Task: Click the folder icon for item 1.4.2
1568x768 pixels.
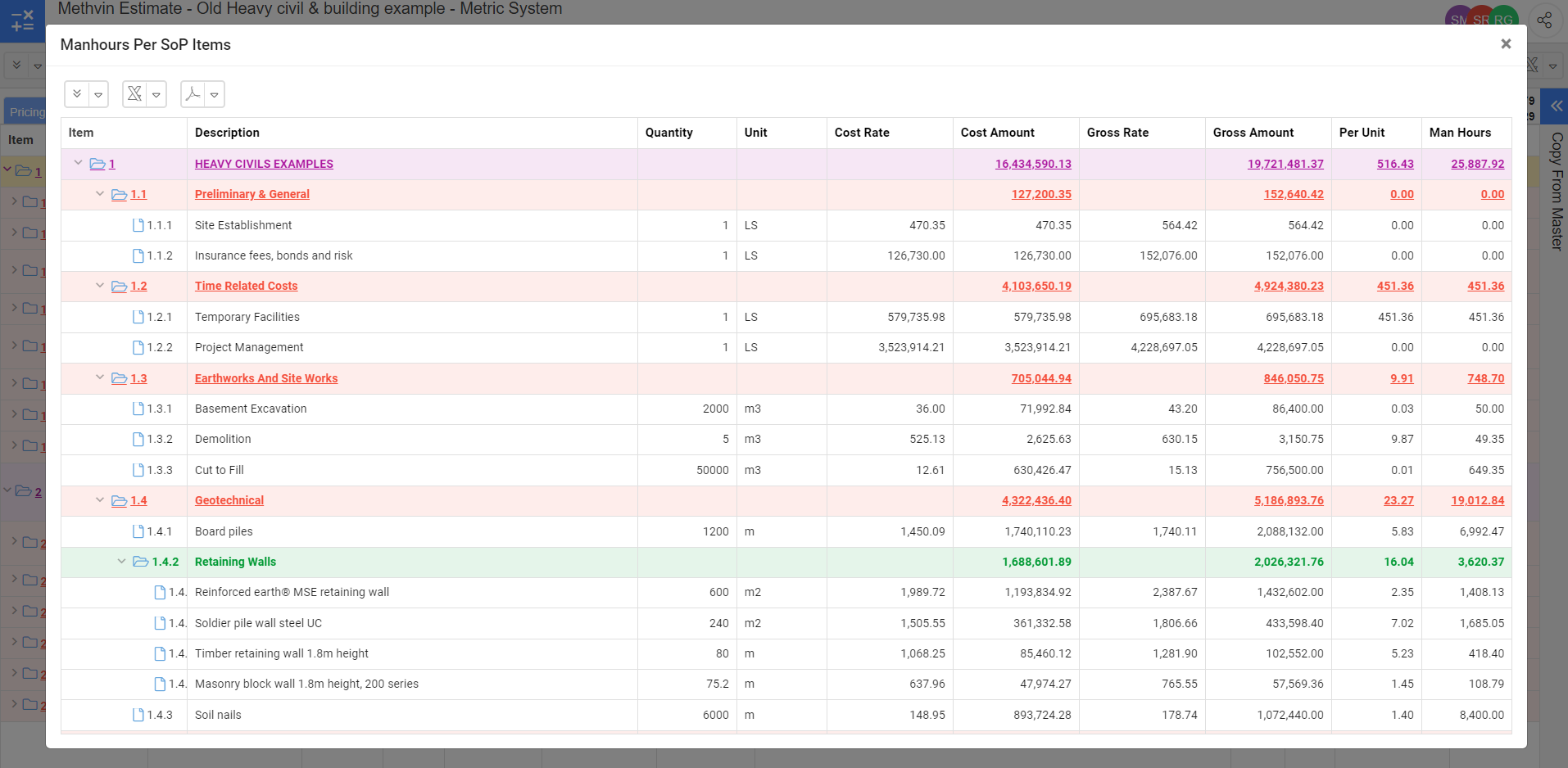Action: 140,562
